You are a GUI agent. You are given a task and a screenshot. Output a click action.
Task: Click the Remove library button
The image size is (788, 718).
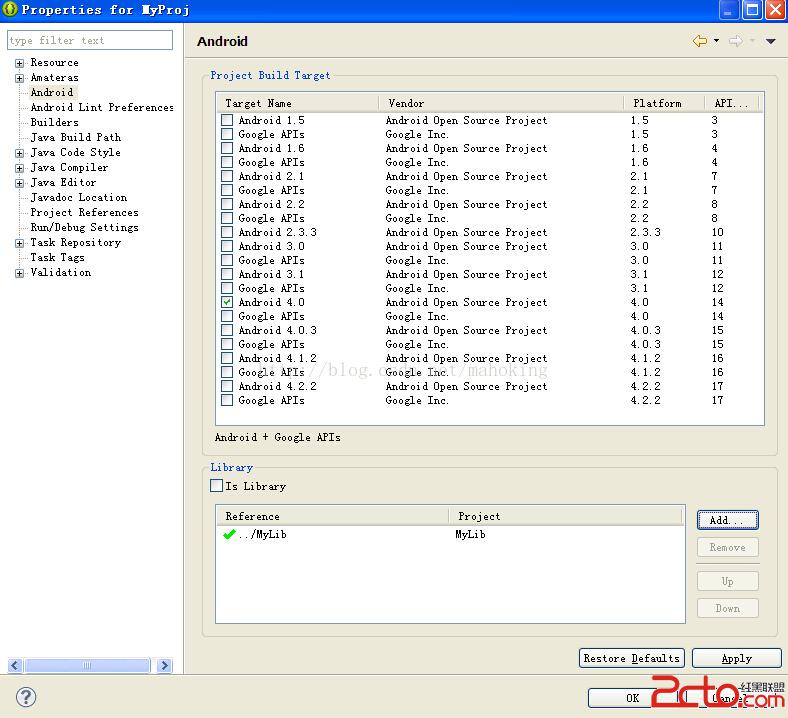click(x=727, y=547)
